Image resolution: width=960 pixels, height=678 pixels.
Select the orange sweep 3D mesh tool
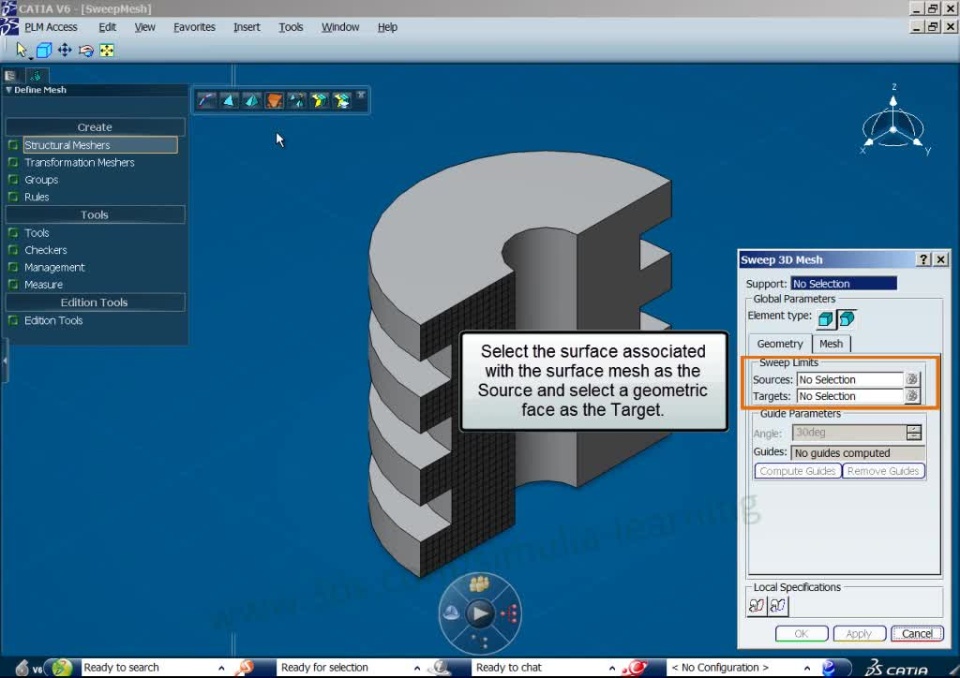click(x=274, y=100)
